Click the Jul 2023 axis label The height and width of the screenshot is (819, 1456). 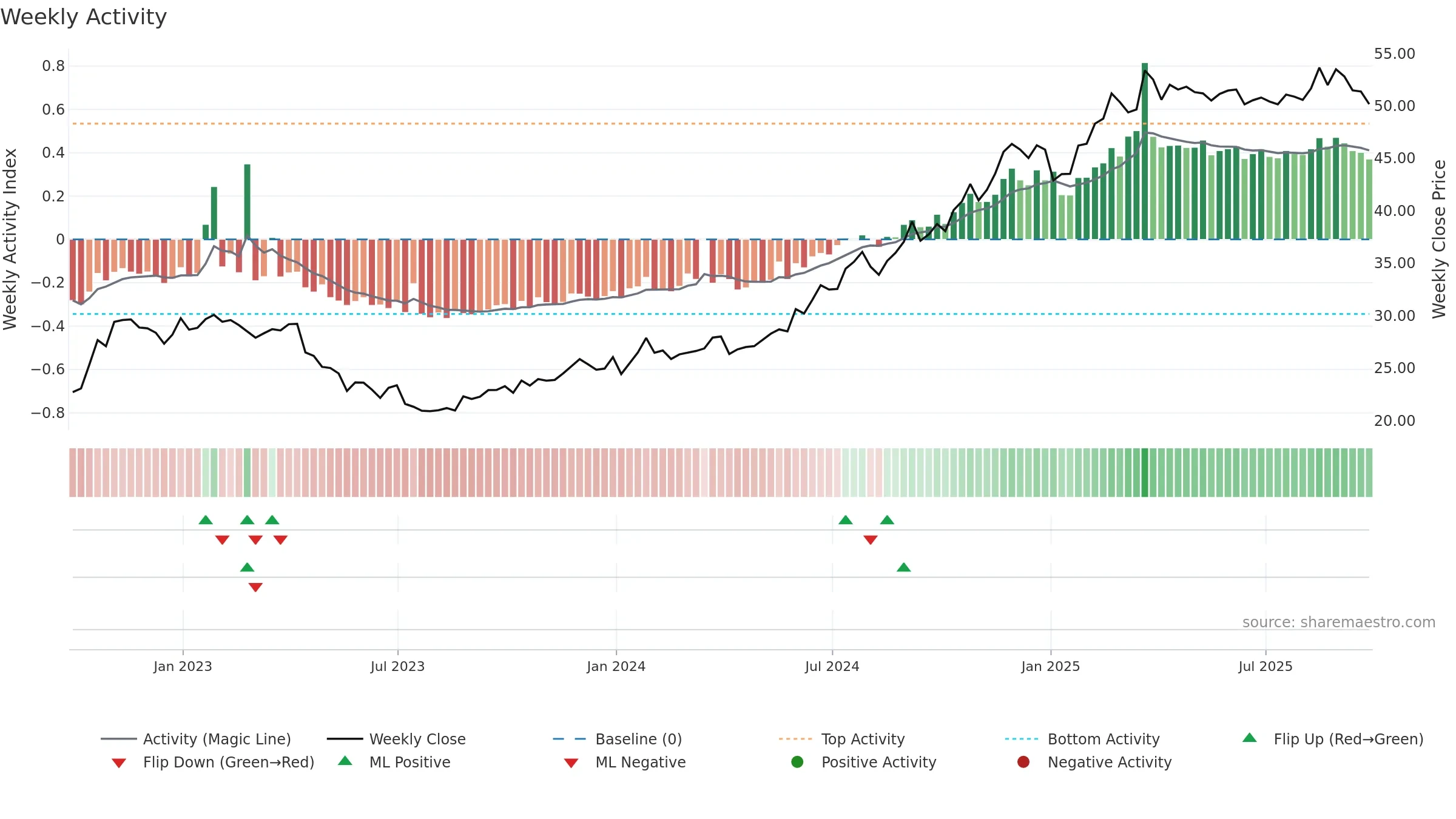(x=397, y=666)
